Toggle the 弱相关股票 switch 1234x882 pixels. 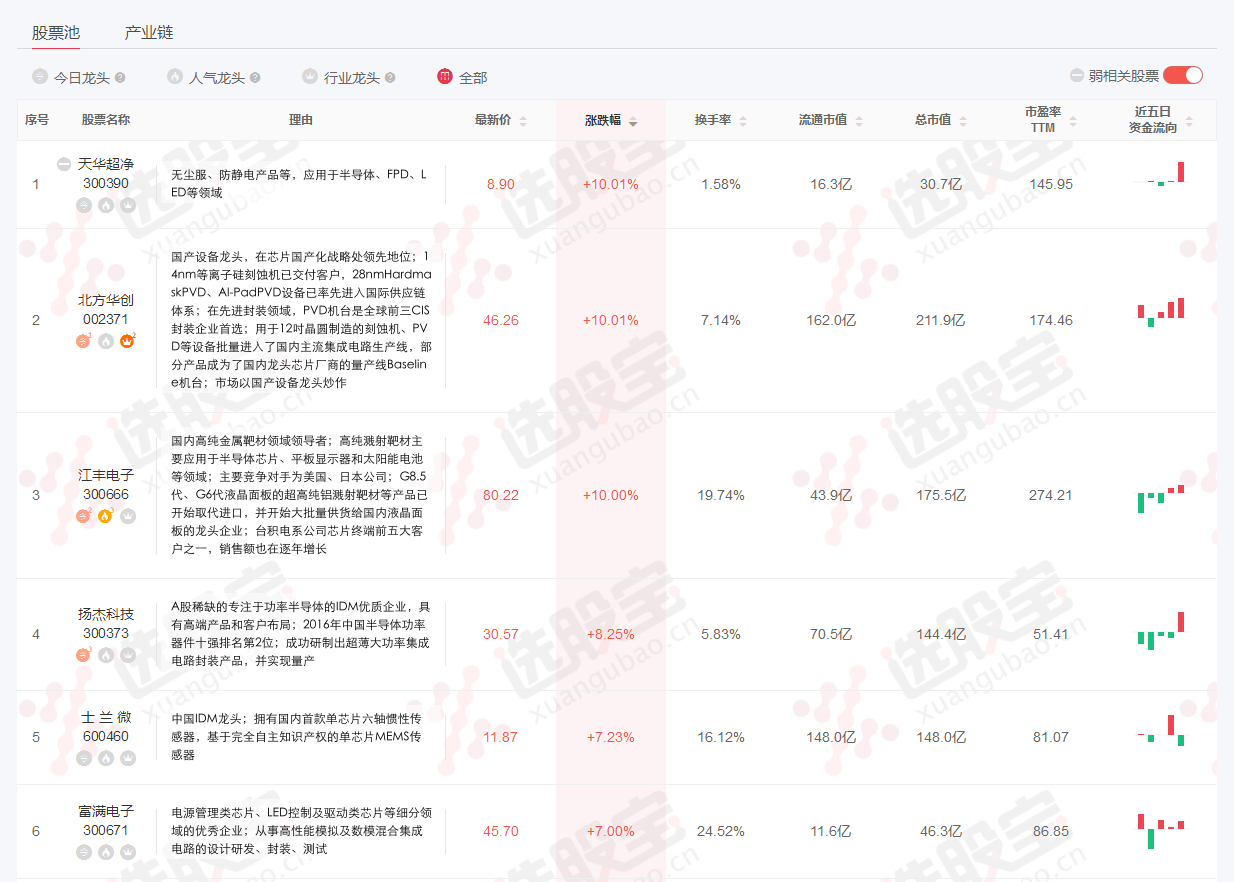coord(1183,75)
